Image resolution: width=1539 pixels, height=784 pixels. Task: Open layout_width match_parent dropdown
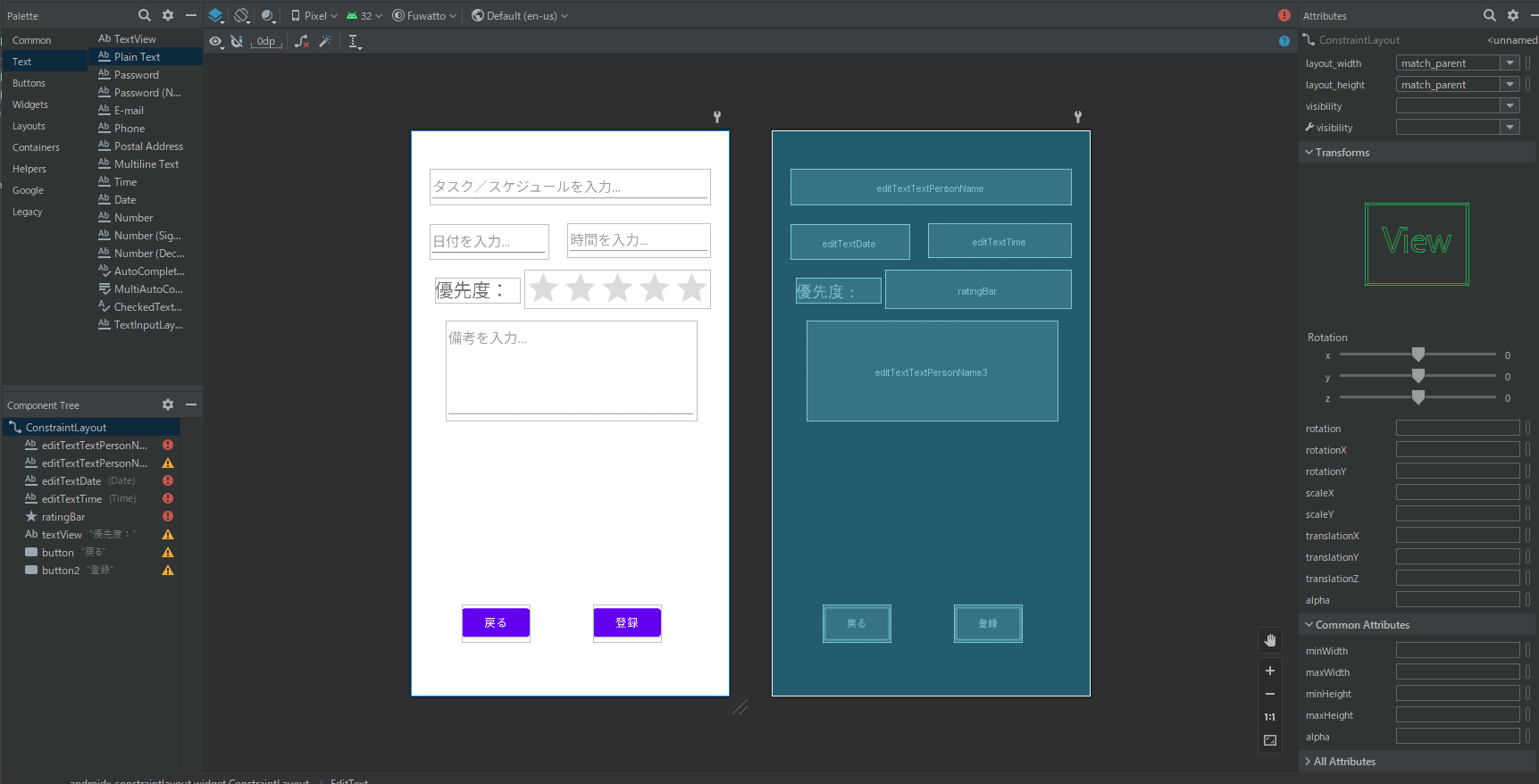[x=1510, y=63]
